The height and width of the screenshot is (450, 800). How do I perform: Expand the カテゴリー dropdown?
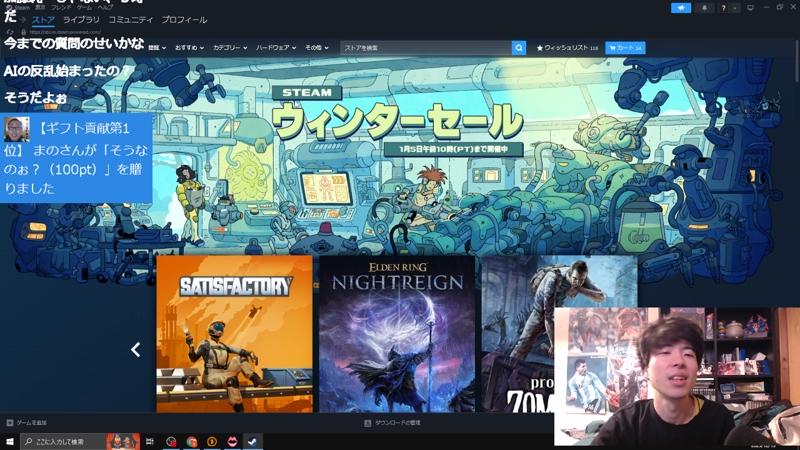pos(230,47)
